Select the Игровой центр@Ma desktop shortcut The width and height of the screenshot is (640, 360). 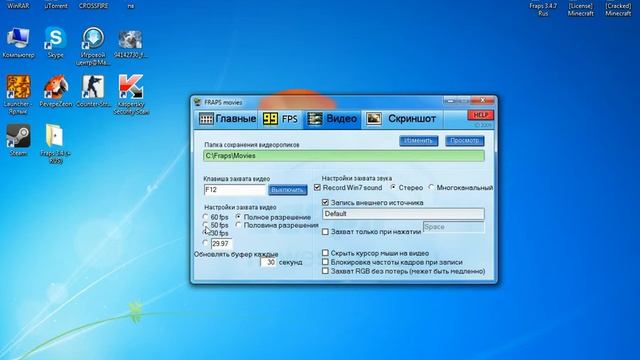(x=93, y=46)
